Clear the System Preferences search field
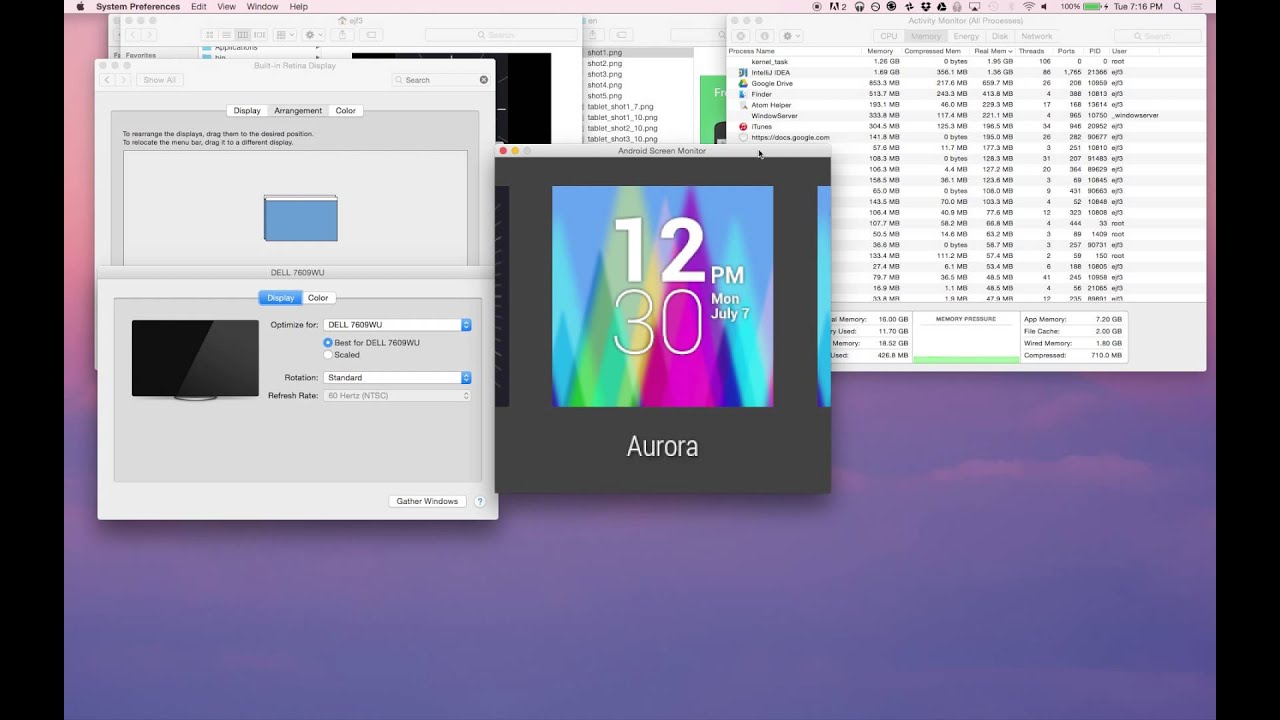 tap(484, 80)
